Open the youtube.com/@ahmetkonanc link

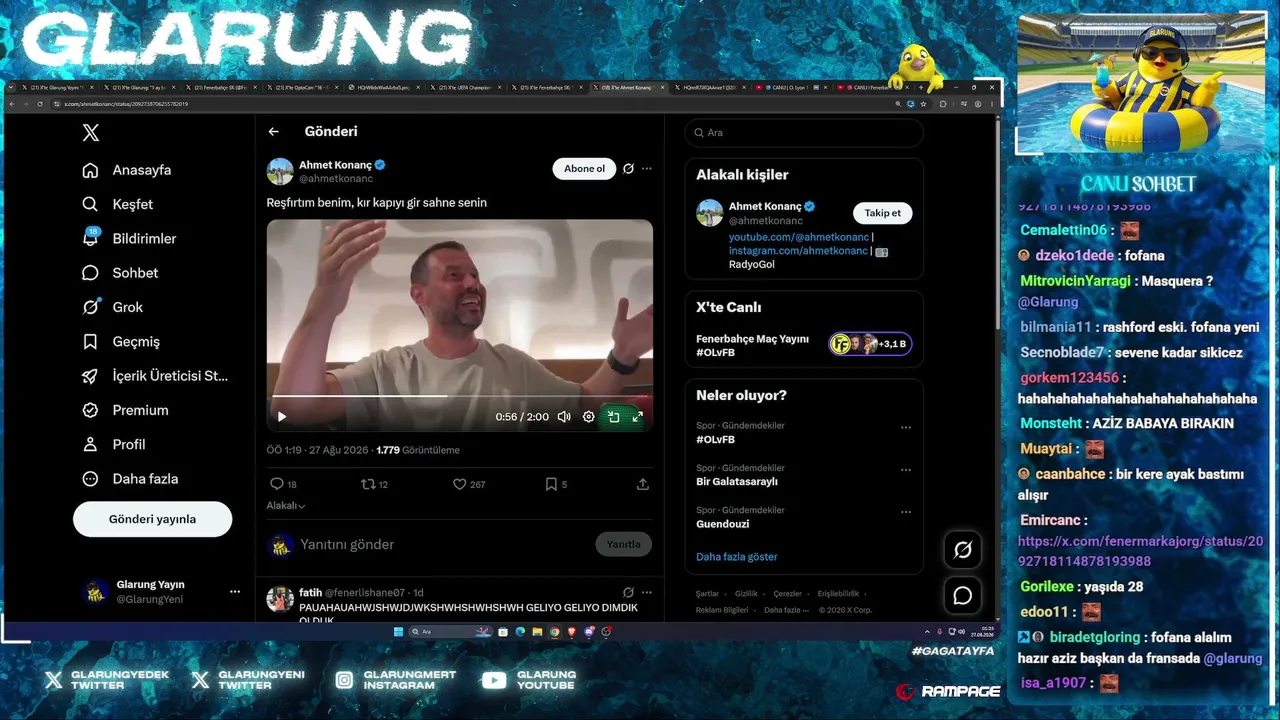pyautogui.click(x=799, y=237)
